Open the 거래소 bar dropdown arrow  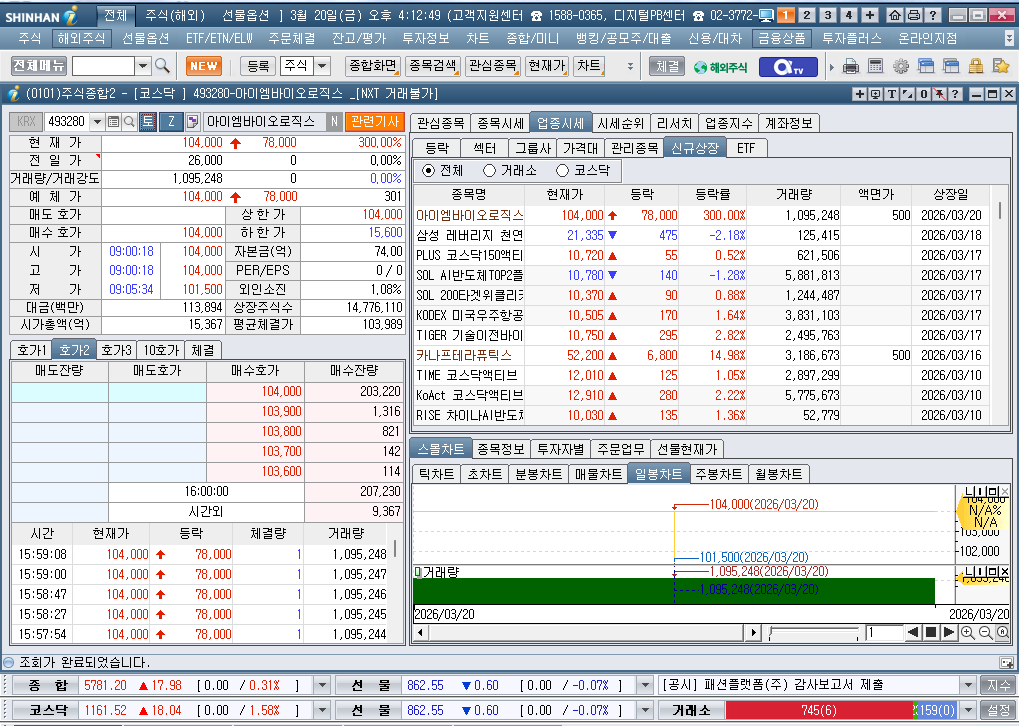coord(968,710)
